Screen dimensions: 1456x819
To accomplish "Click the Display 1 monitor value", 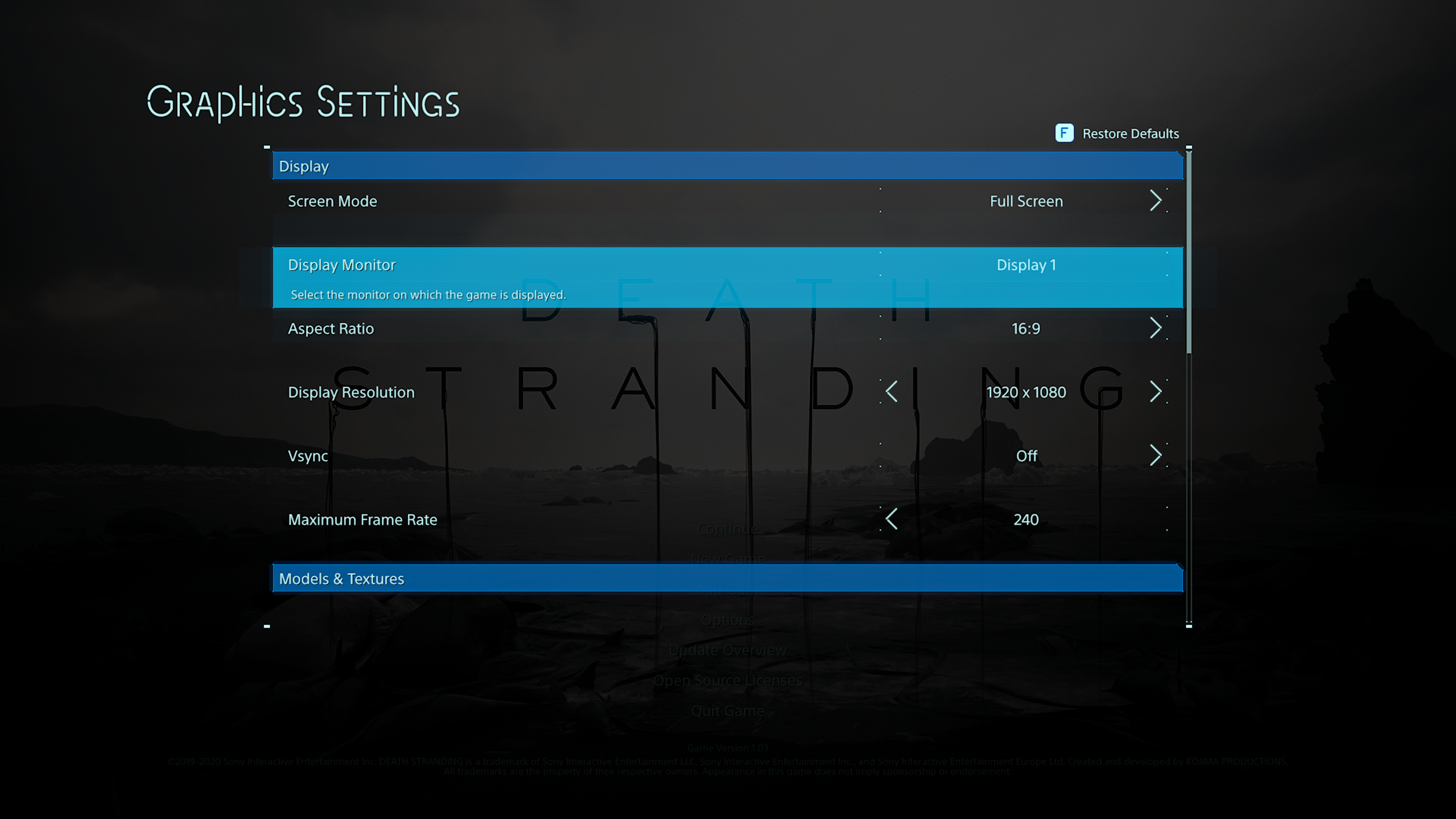I will pos(1026,265).
